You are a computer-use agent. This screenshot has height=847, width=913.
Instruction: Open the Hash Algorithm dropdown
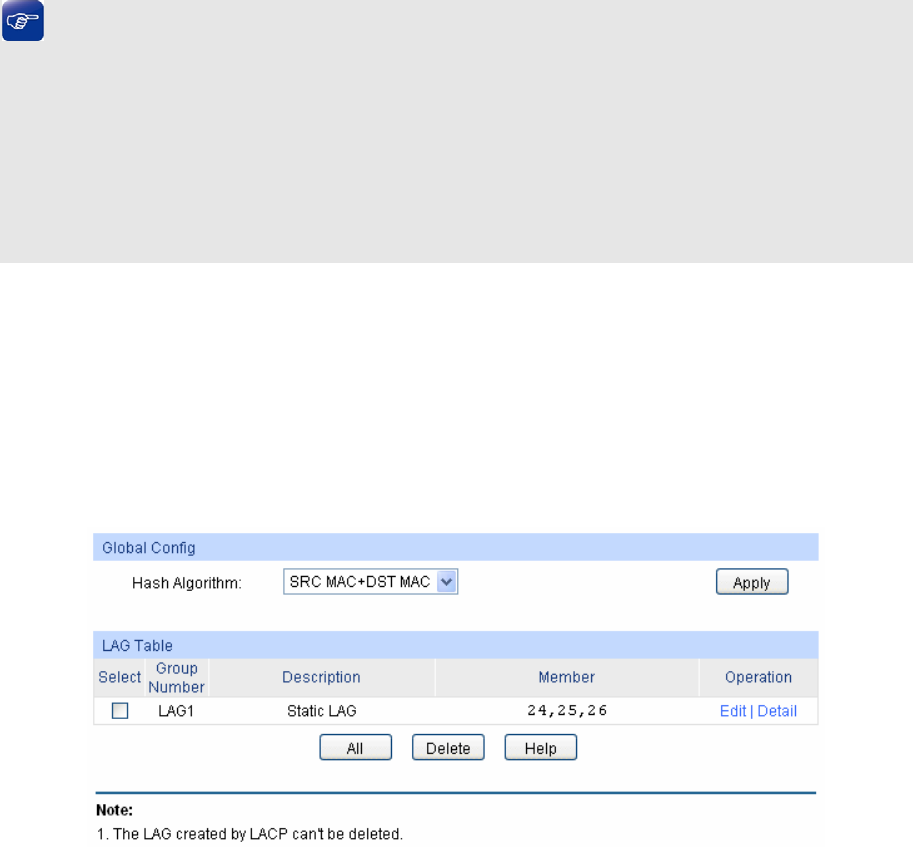370,582
